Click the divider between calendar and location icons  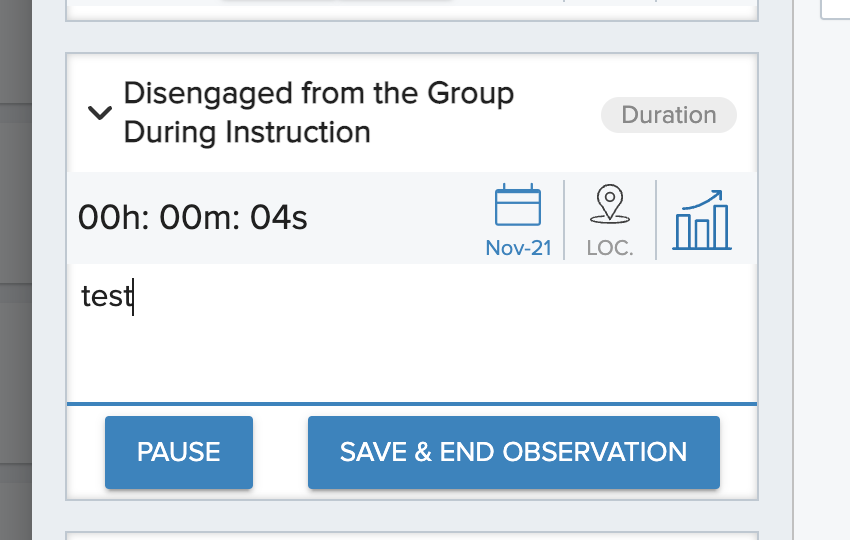click(564, 220)
